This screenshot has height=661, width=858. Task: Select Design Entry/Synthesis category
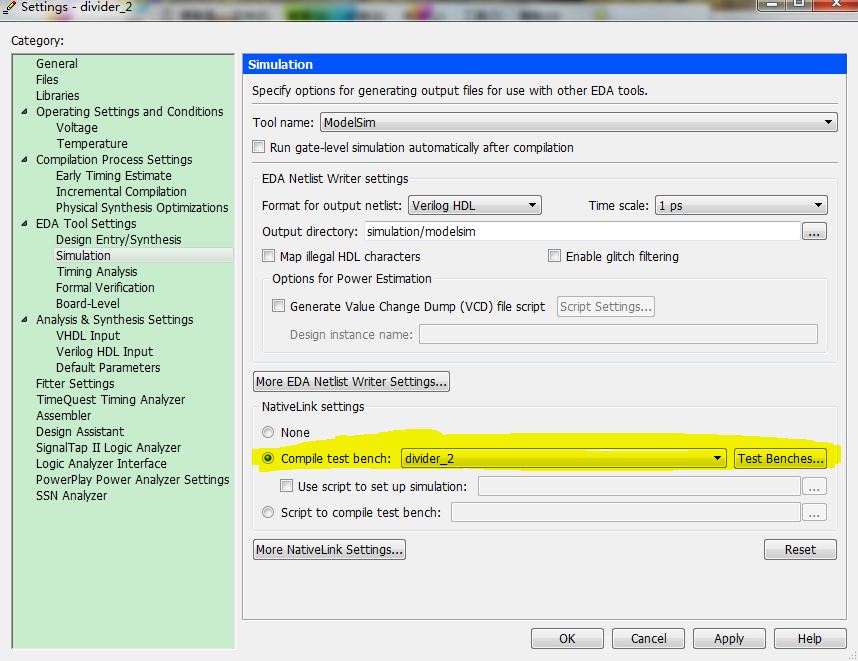[119, 239]
